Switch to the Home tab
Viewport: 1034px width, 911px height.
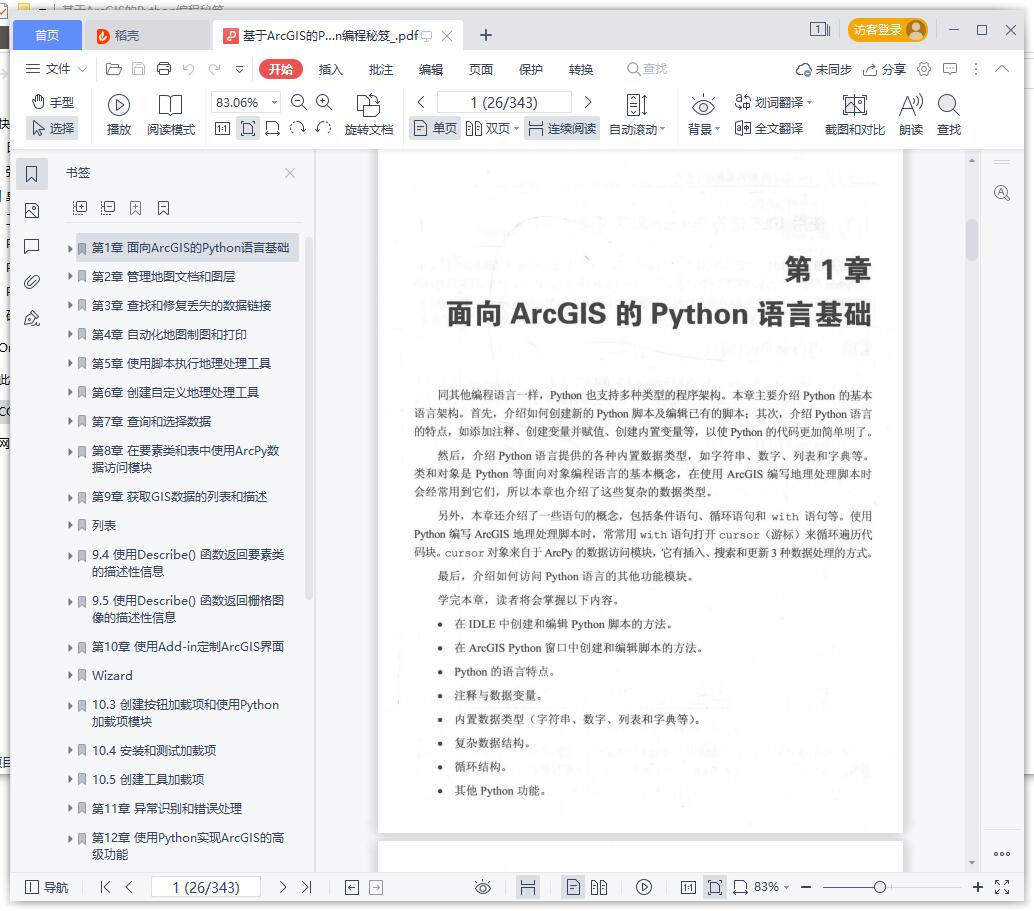coord(47,35)
